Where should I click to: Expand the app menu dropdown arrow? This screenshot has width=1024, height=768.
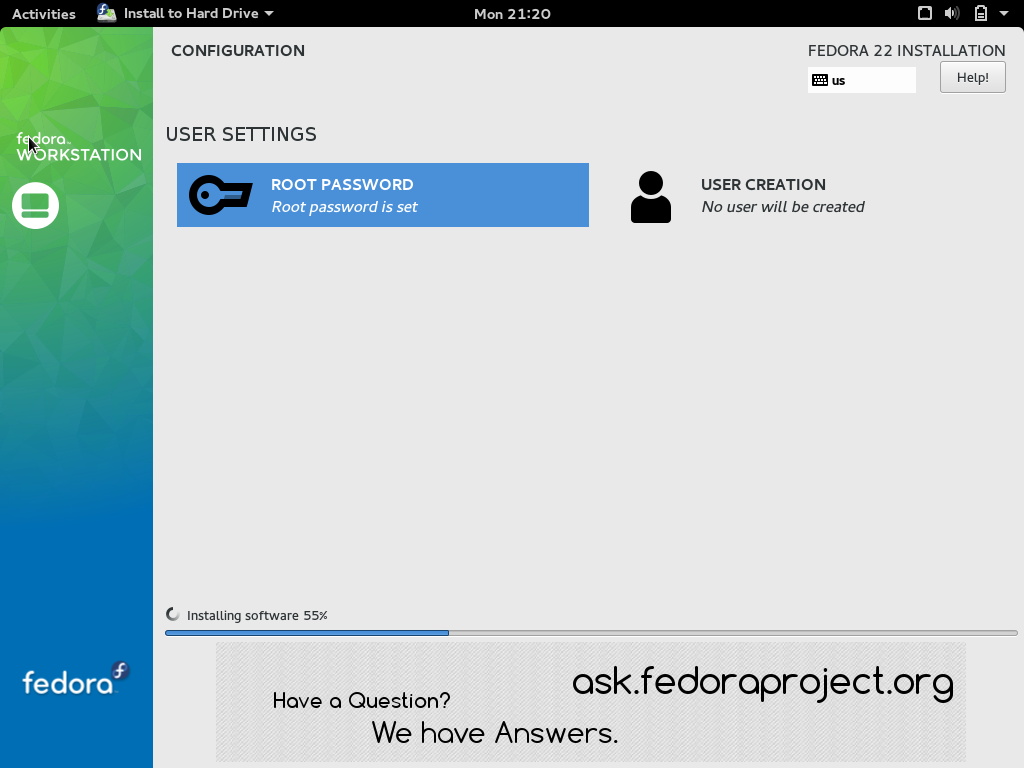[x=269, y=14]
